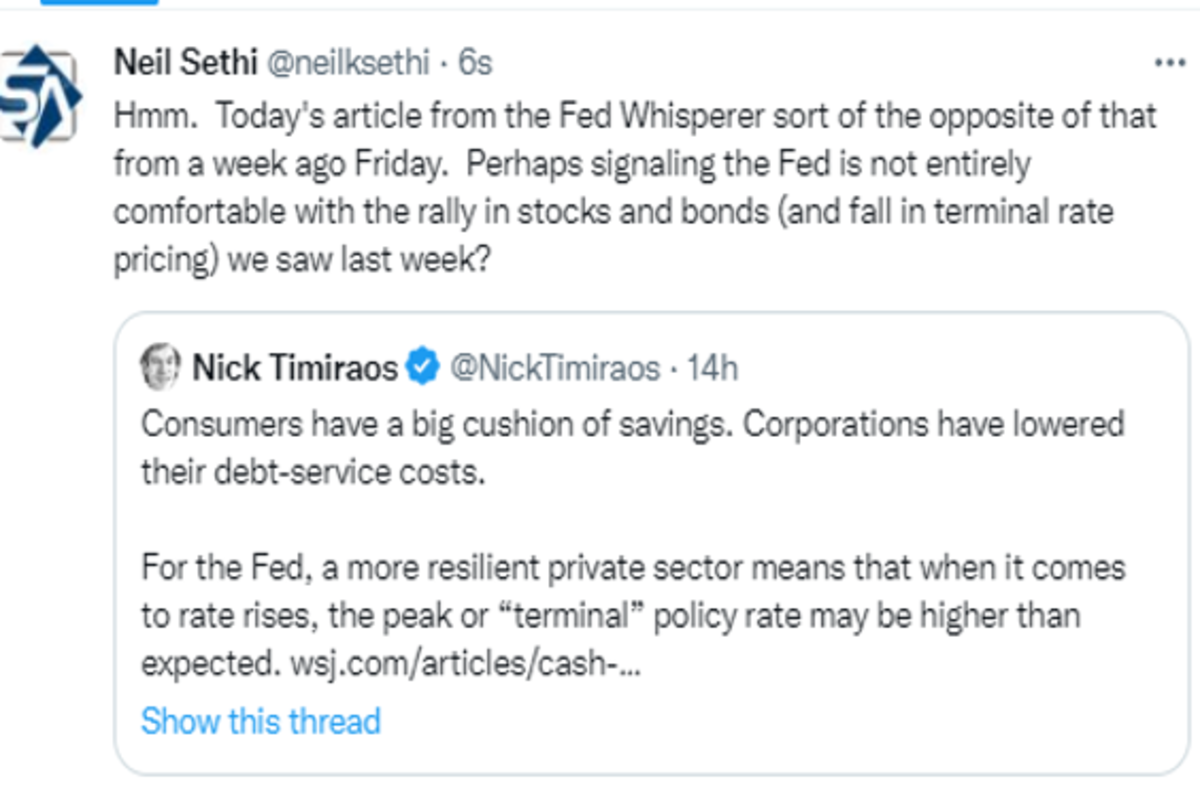1200x800 pixels.
Task: Click the tweet line starting "comfortable with the rally"
Action: click(x=613, y=213)
